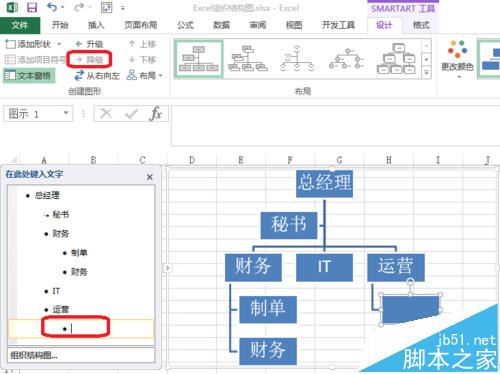The height and width of the screenshot is (374, 500).
Task: Select 总经理 in the text pane
Action: (x=47, y=195)
